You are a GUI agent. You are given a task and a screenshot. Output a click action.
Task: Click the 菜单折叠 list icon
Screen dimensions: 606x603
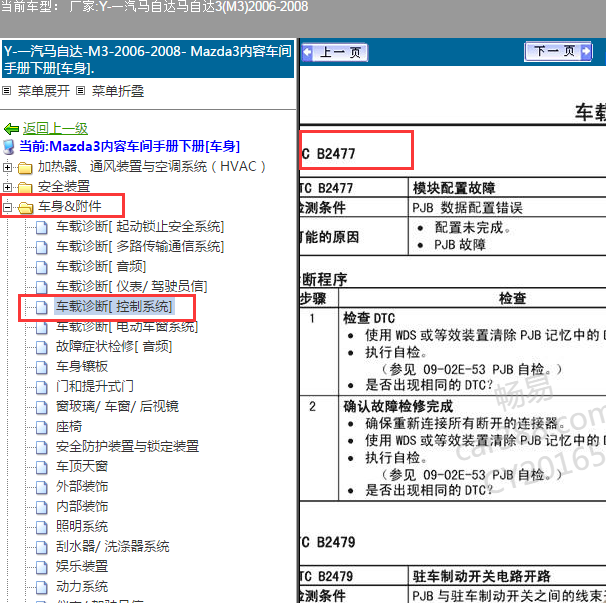click(x=80, y=91)
